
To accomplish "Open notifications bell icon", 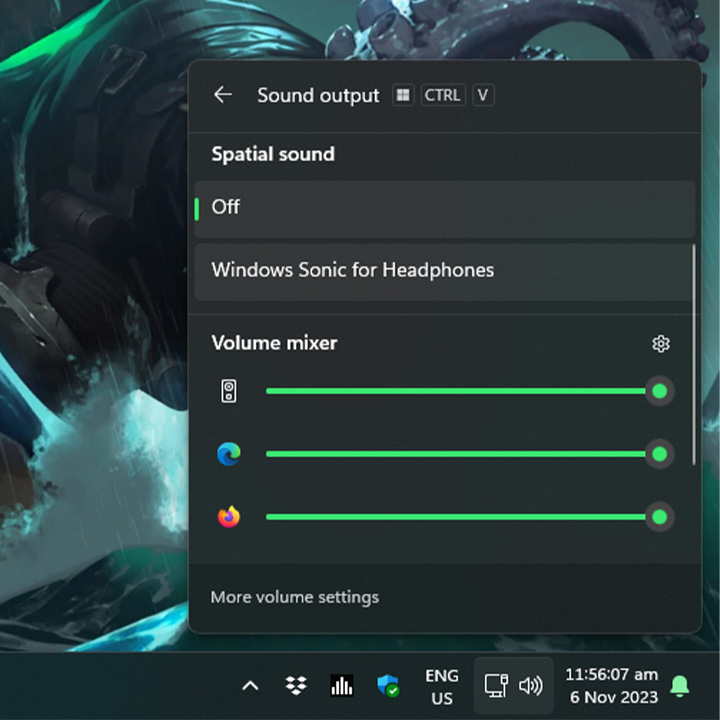I will pos(680,686).
